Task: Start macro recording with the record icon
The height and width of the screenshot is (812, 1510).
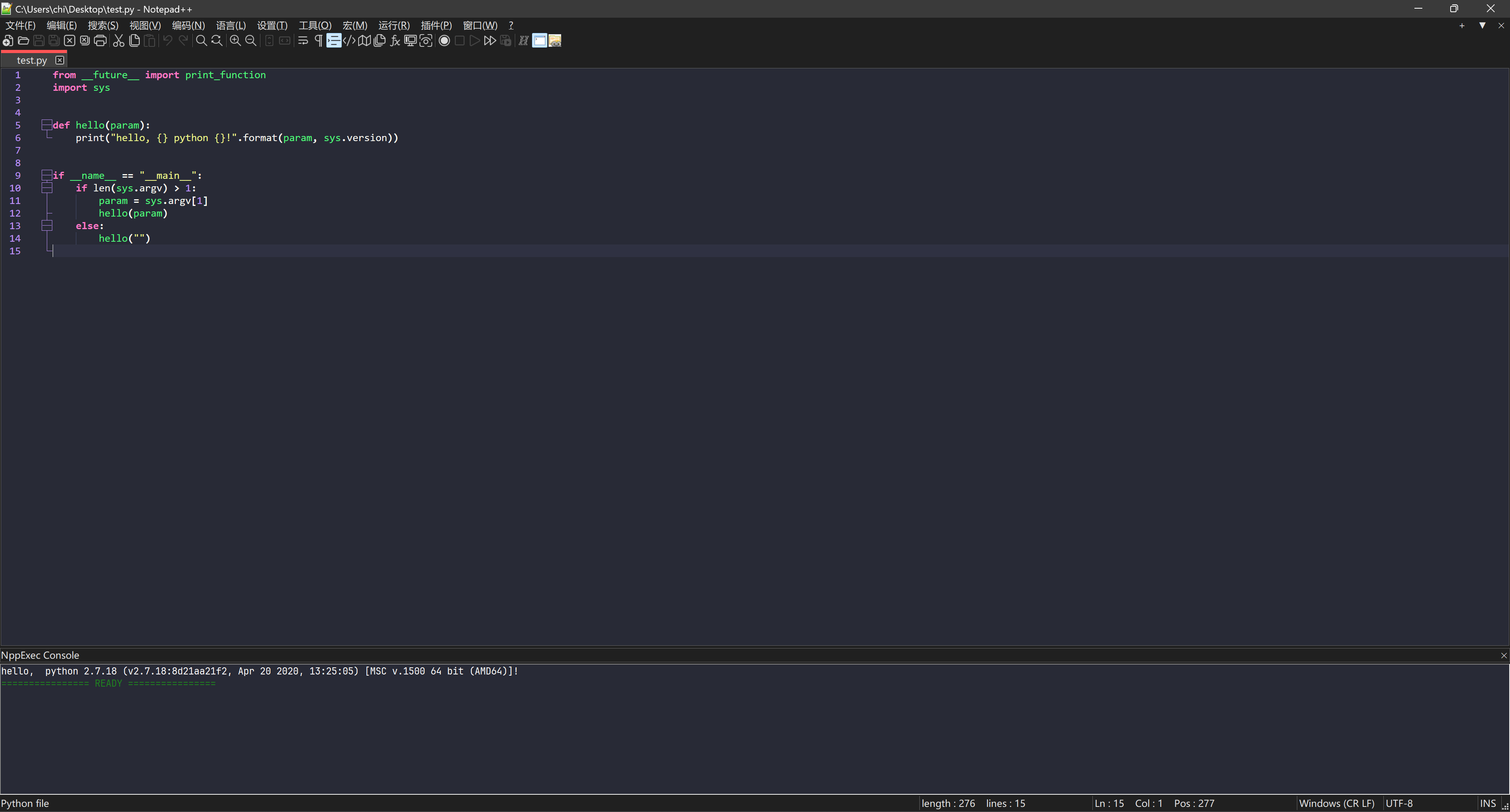Action: [x=444, y=40]
